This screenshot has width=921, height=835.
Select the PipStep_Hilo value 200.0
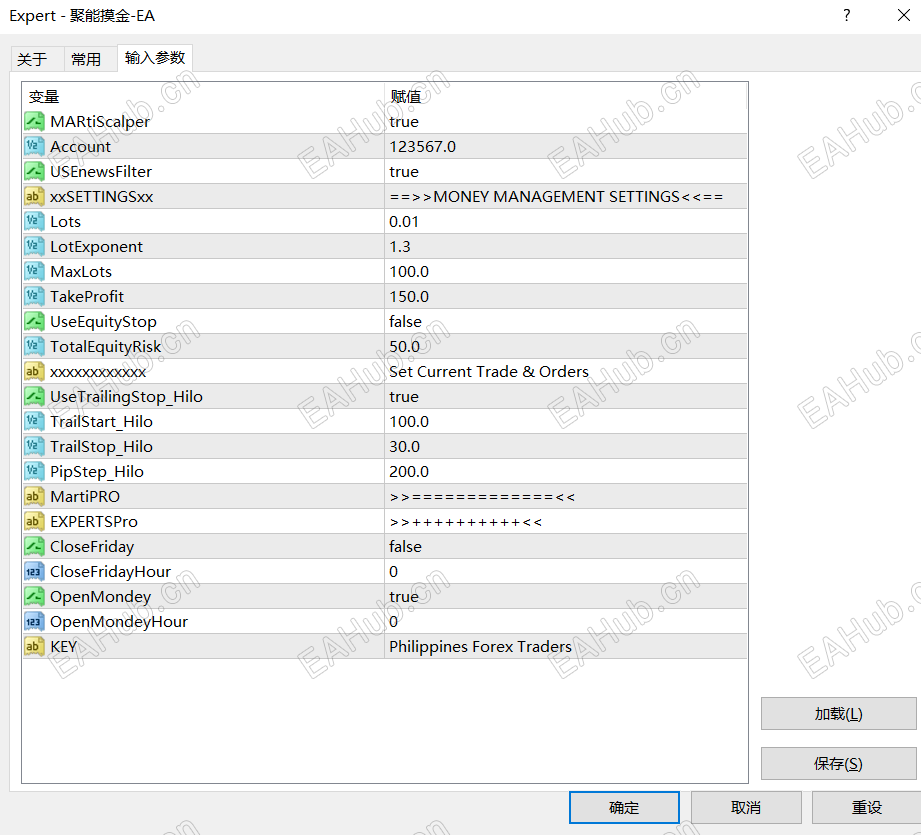click(409, 472)
